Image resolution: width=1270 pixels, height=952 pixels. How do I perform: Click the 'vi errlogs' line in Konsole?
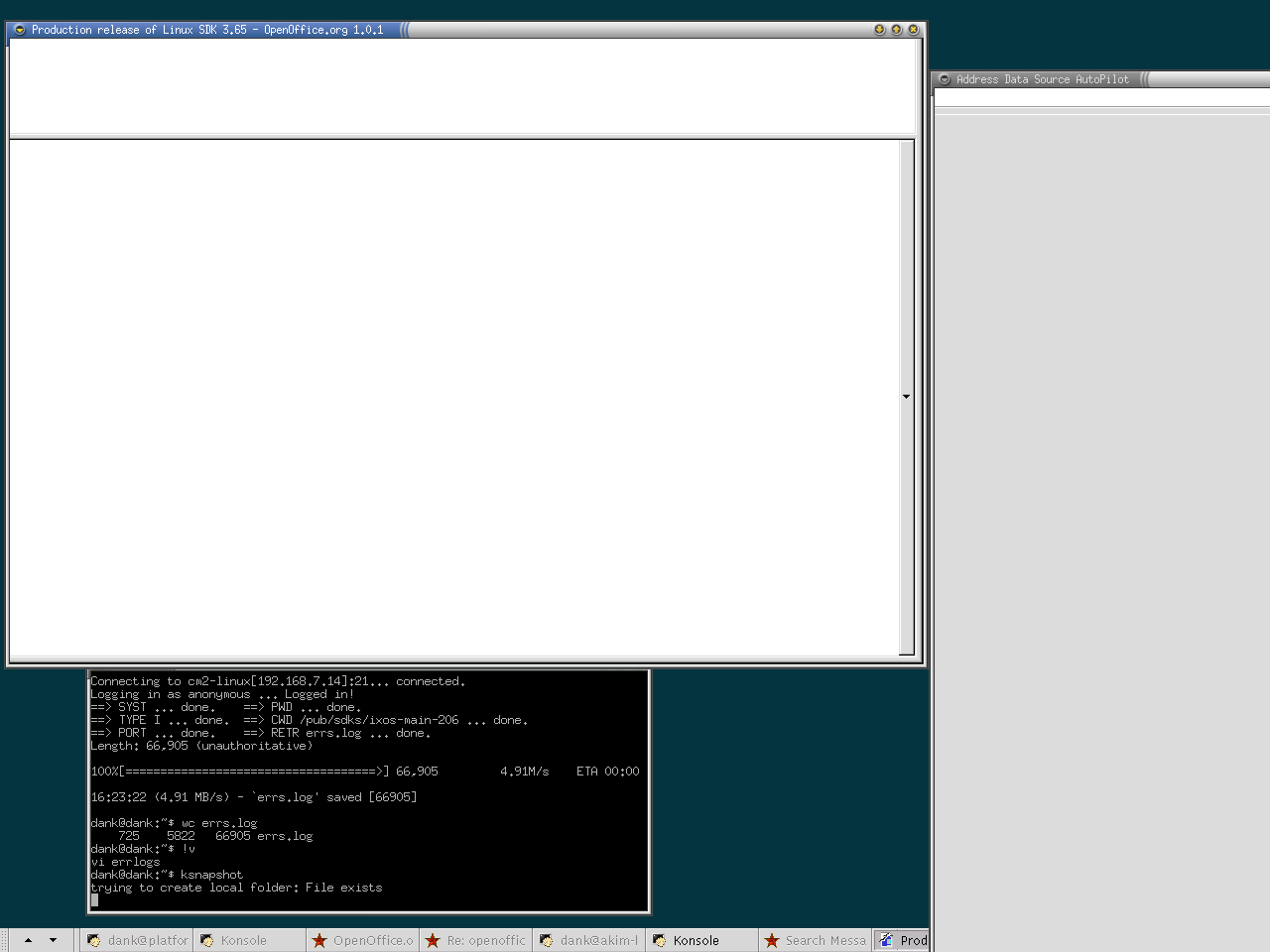pyautogui.click(x=125, y=862)
